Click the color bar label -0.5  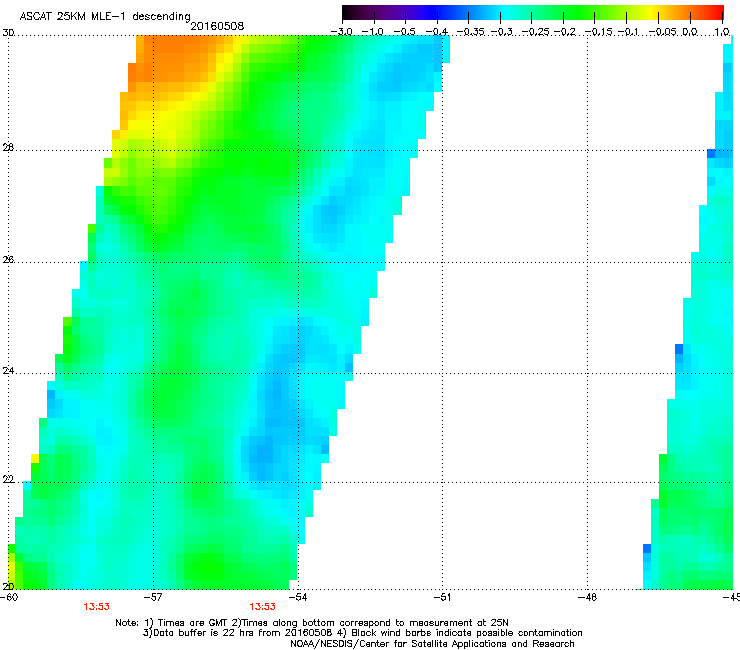click(x=404, y=32)
